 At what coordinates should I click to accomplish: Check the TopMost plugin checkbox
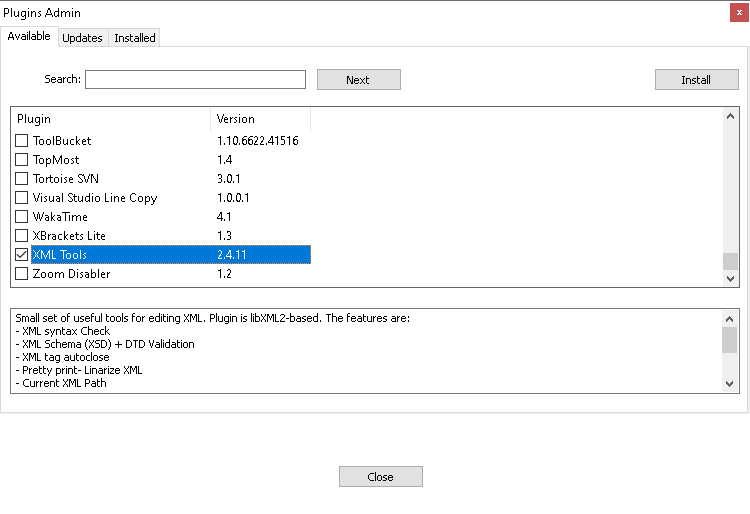click(x=22, y=160)
